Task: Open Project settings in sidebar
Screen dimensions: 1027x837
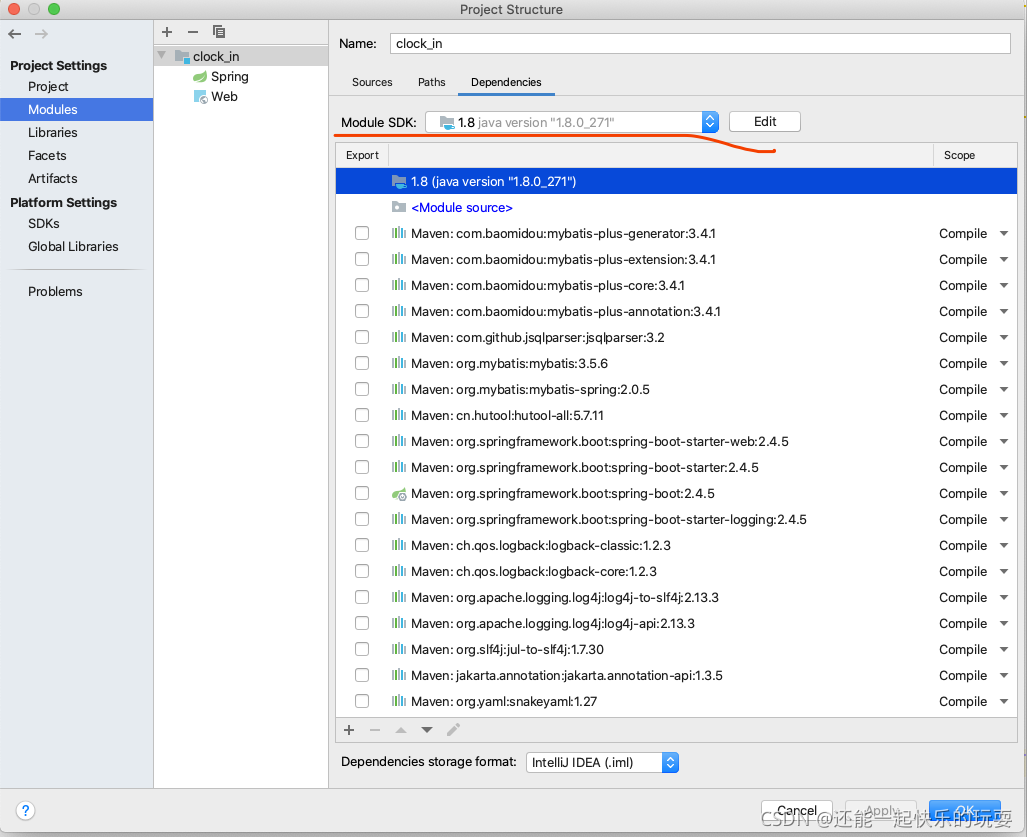Action: coord(48,86)
